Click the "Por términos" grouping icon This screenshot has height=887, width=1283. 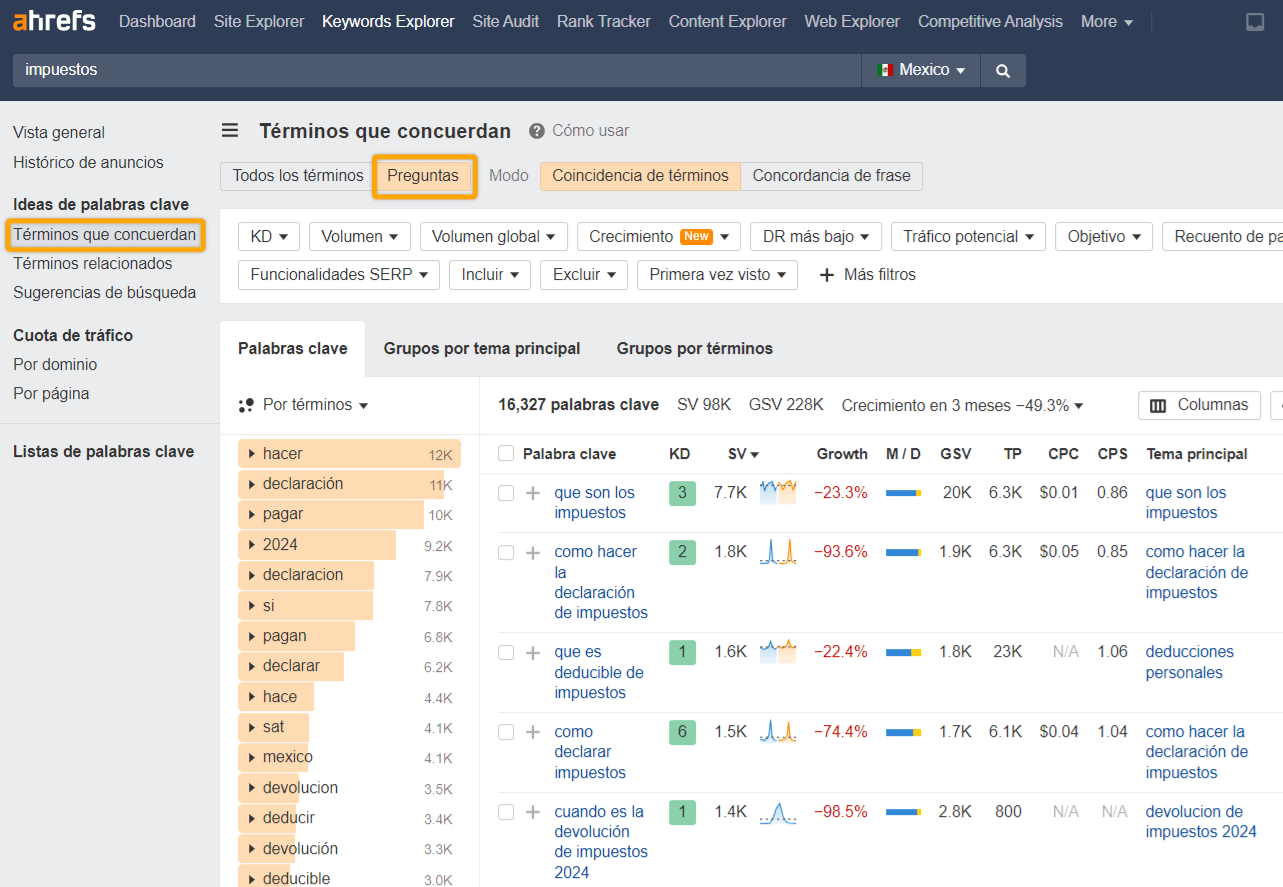(246, 405)
